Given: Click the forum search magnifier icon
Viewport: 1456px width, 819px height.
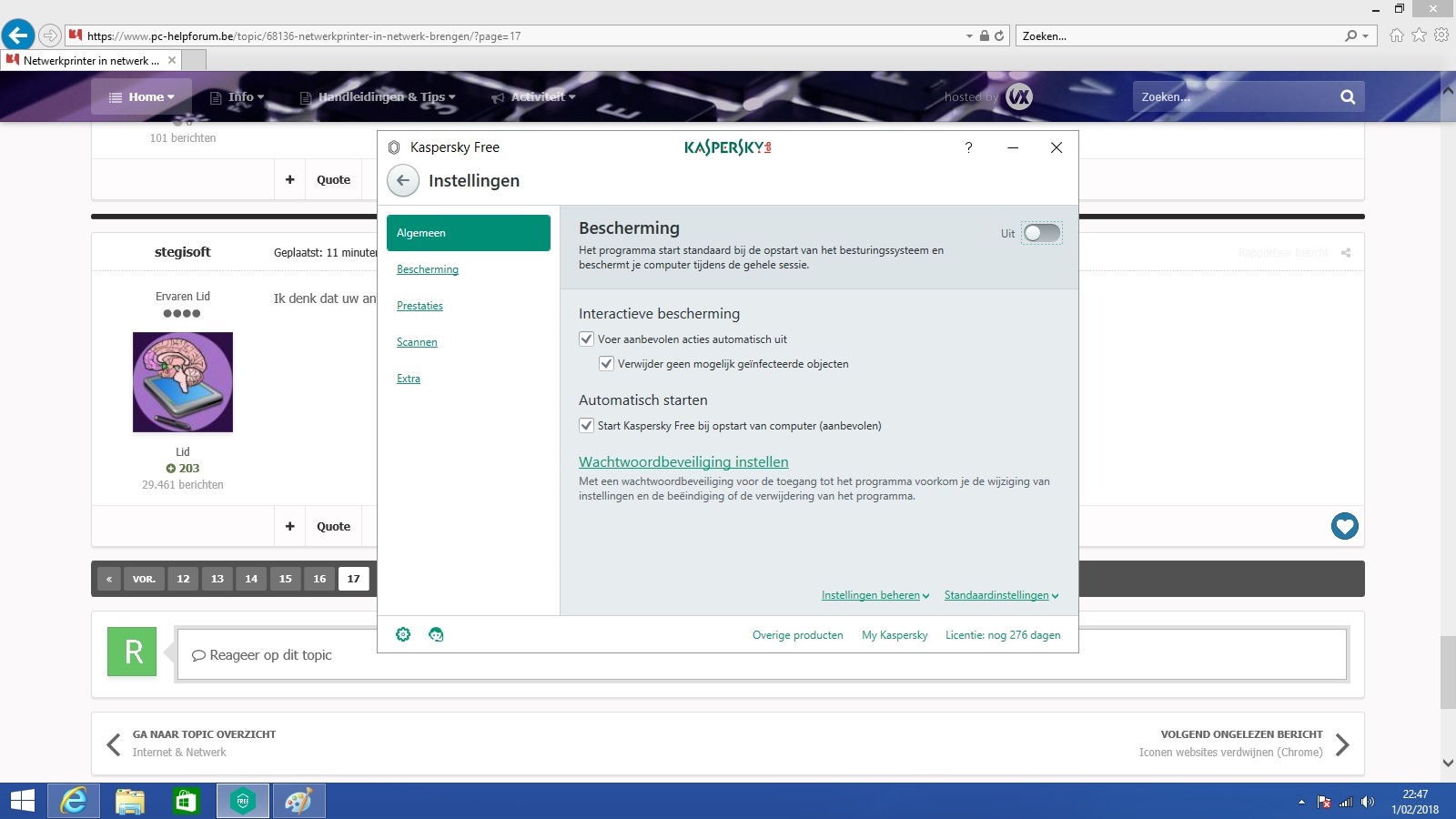Looking at the screenshot, I should tap(1348, 96).
